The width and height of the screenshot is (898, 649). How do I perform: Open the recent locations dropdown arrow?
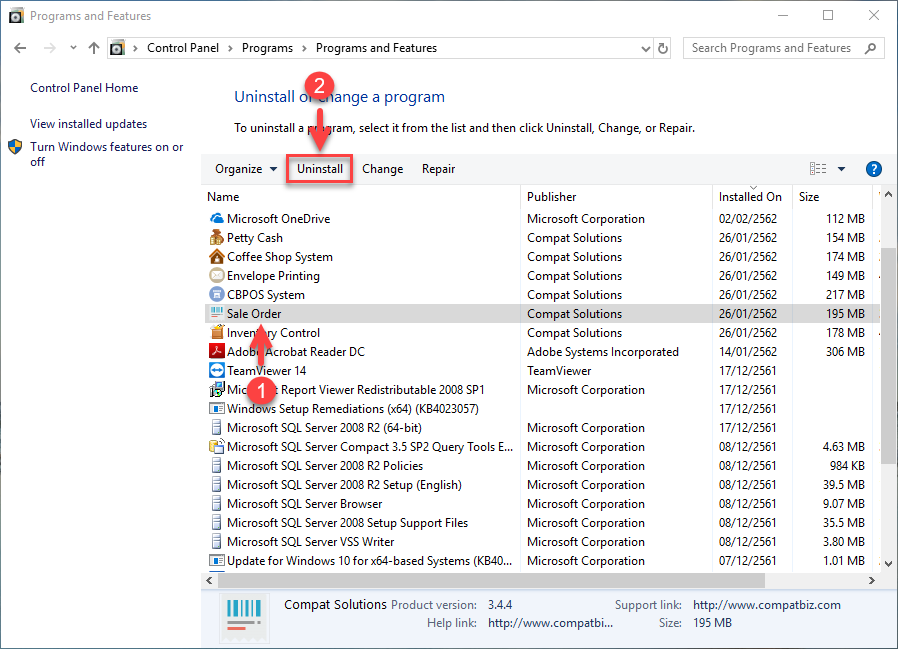(73, 48)
